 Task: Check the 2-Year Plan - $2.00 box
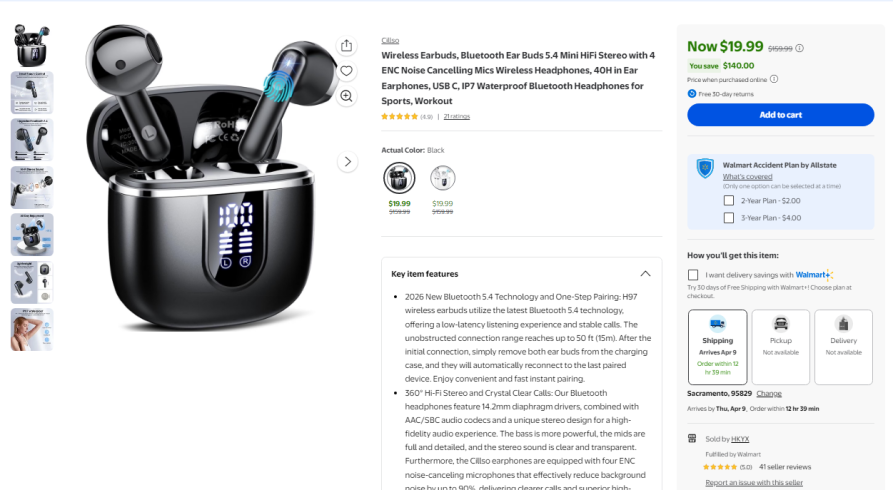pyautogui.click(x=728, y=201)
